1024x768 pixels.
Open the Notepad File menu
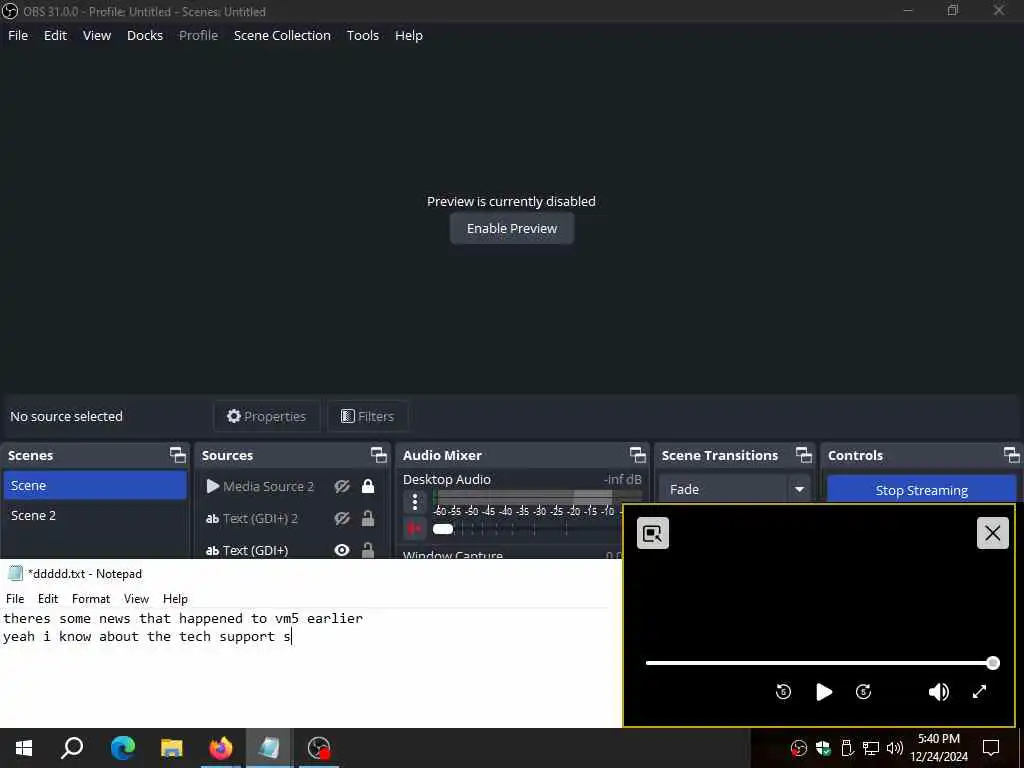click(x=14, y=598)
